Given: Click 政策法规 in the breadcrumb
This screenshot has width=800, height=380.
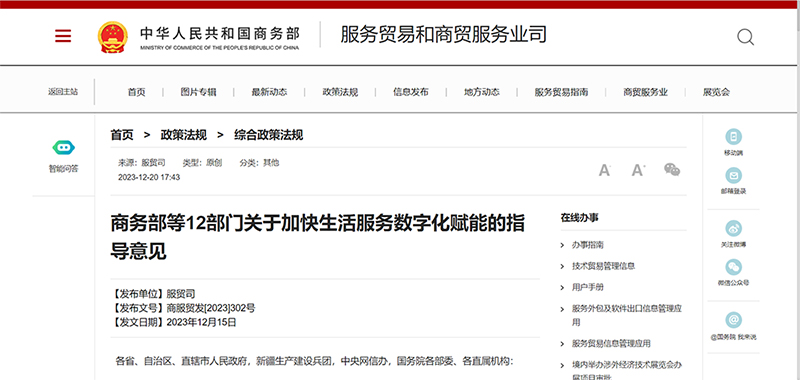Looking at the screenshot, I should click(184, 135).
